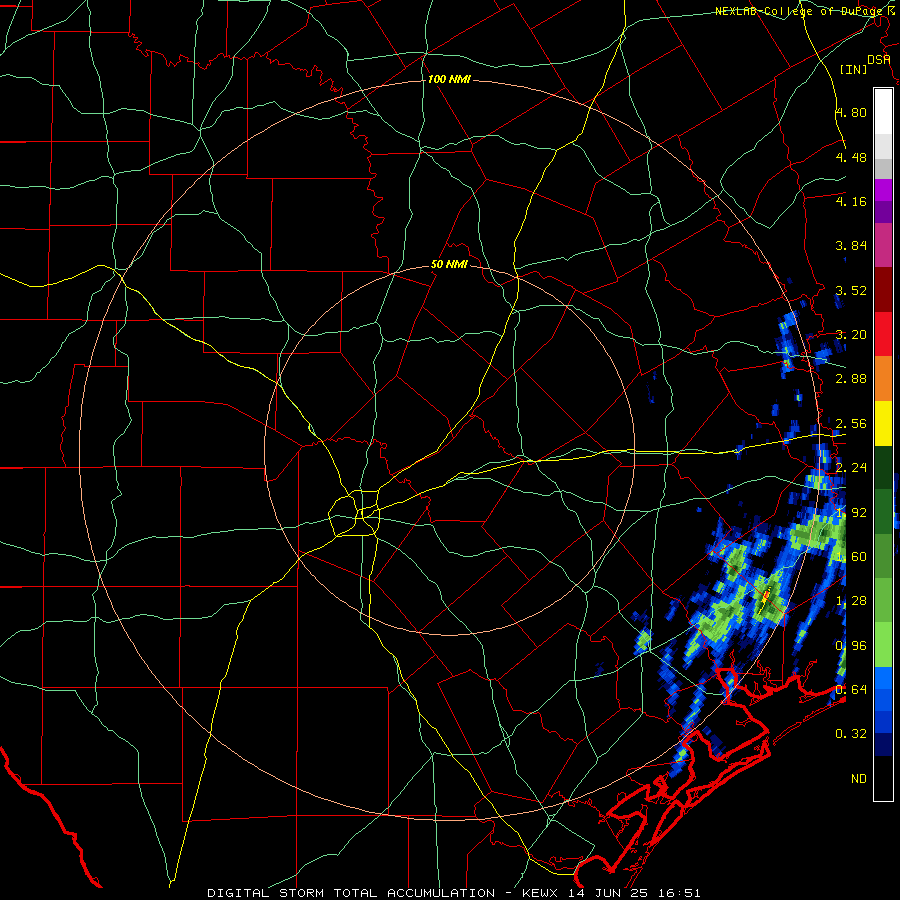Click the [IN] units label

click(854, 69)
